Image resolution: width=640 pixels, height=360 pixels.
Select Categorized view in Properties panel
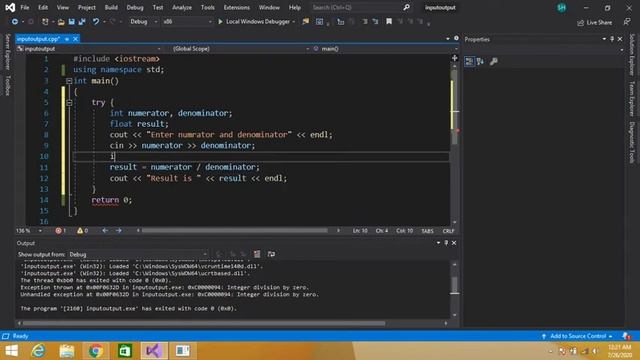(x=469, y=62)
